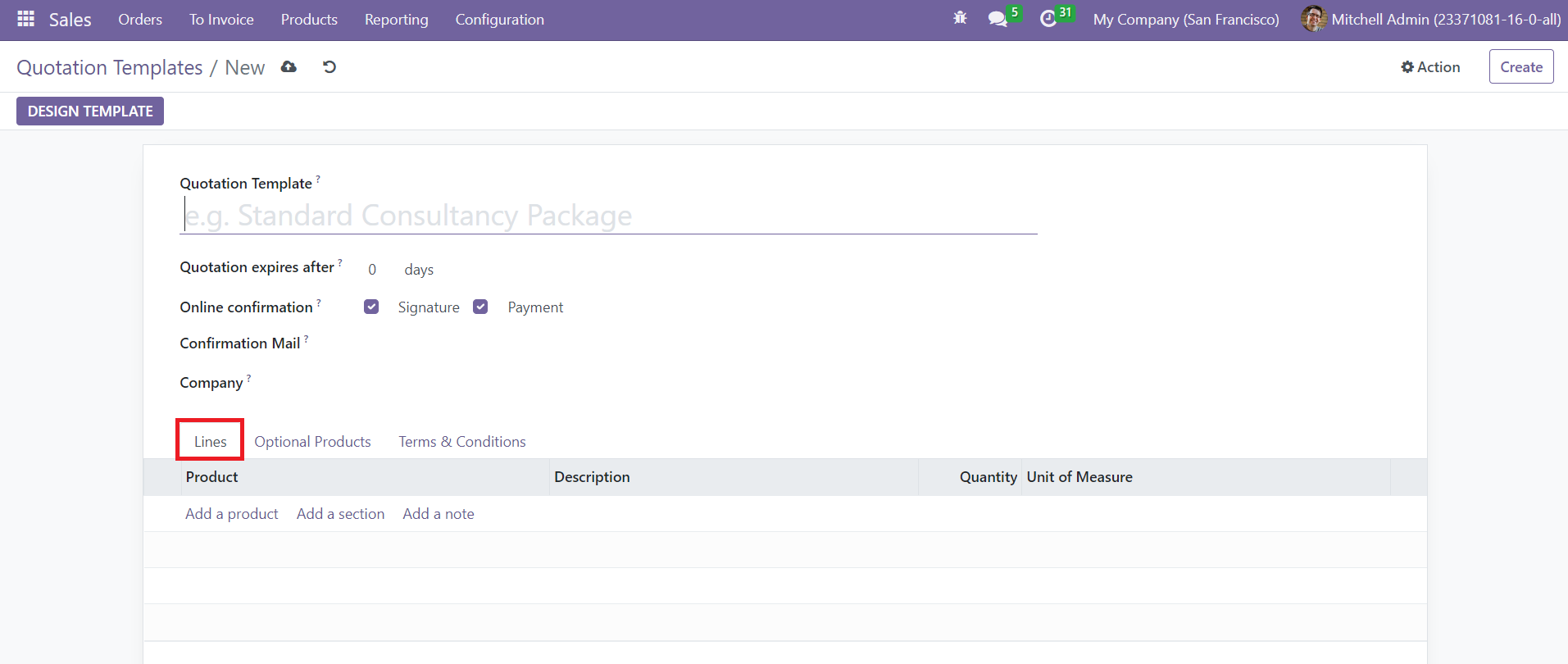Open the Terms & Conditions tab
The image size is (1568, 664).
point(461,442)
